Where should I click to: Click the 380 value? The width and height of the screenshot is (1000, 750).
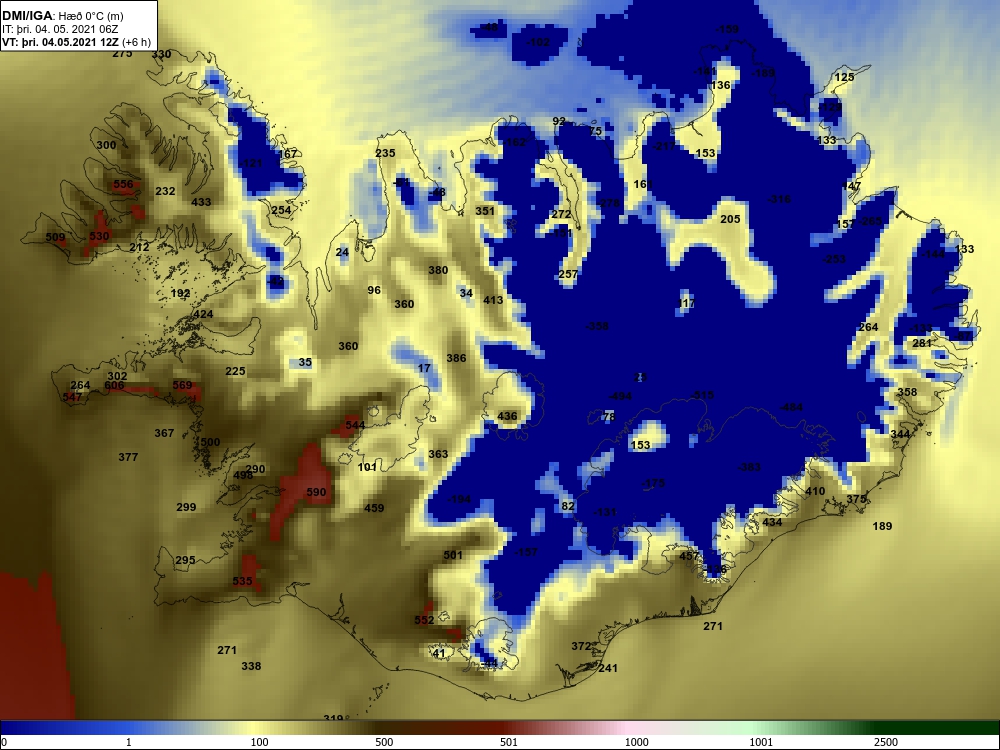(438, 270)
